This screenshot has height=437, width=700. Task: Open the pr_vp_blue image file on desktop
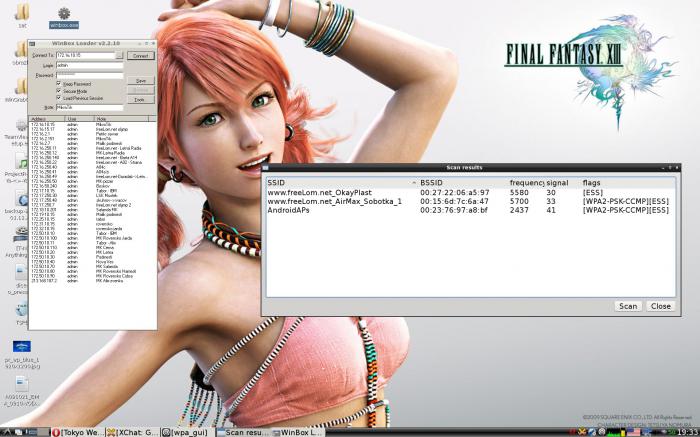tap(22, 354)
